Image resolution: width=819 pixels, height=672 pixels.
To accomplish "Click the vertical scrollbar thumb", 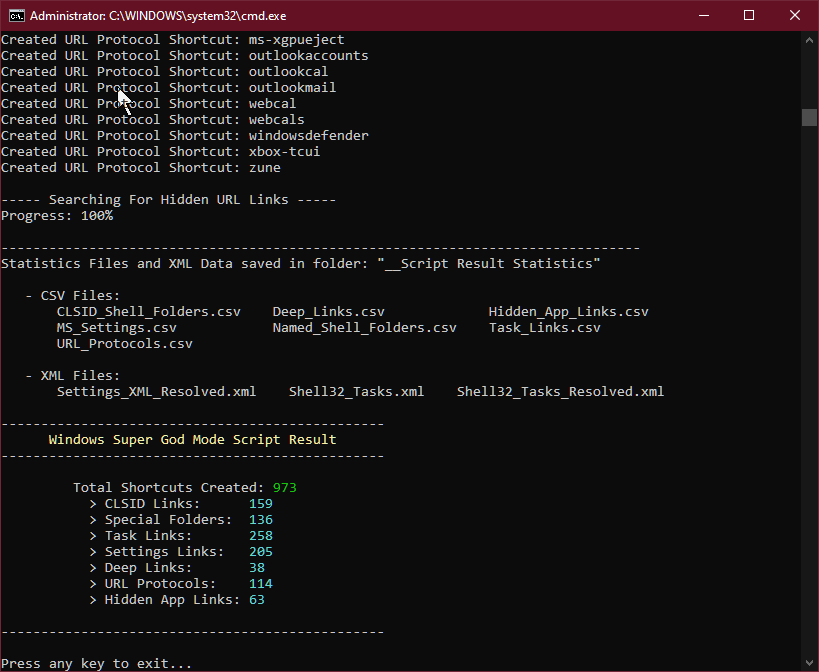I will (809, 117).
